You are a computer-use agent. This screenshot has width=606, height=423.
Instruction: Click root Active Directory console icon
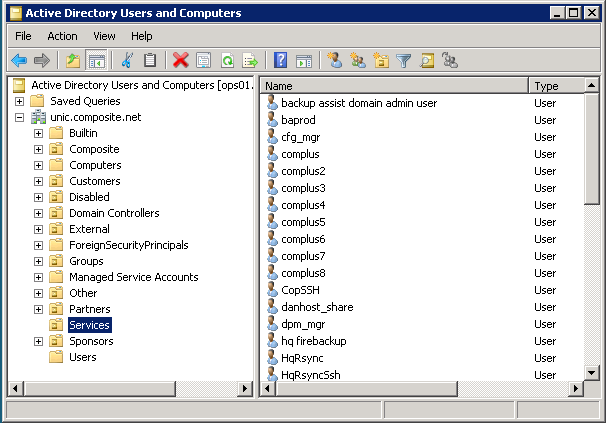click(19, 85)
